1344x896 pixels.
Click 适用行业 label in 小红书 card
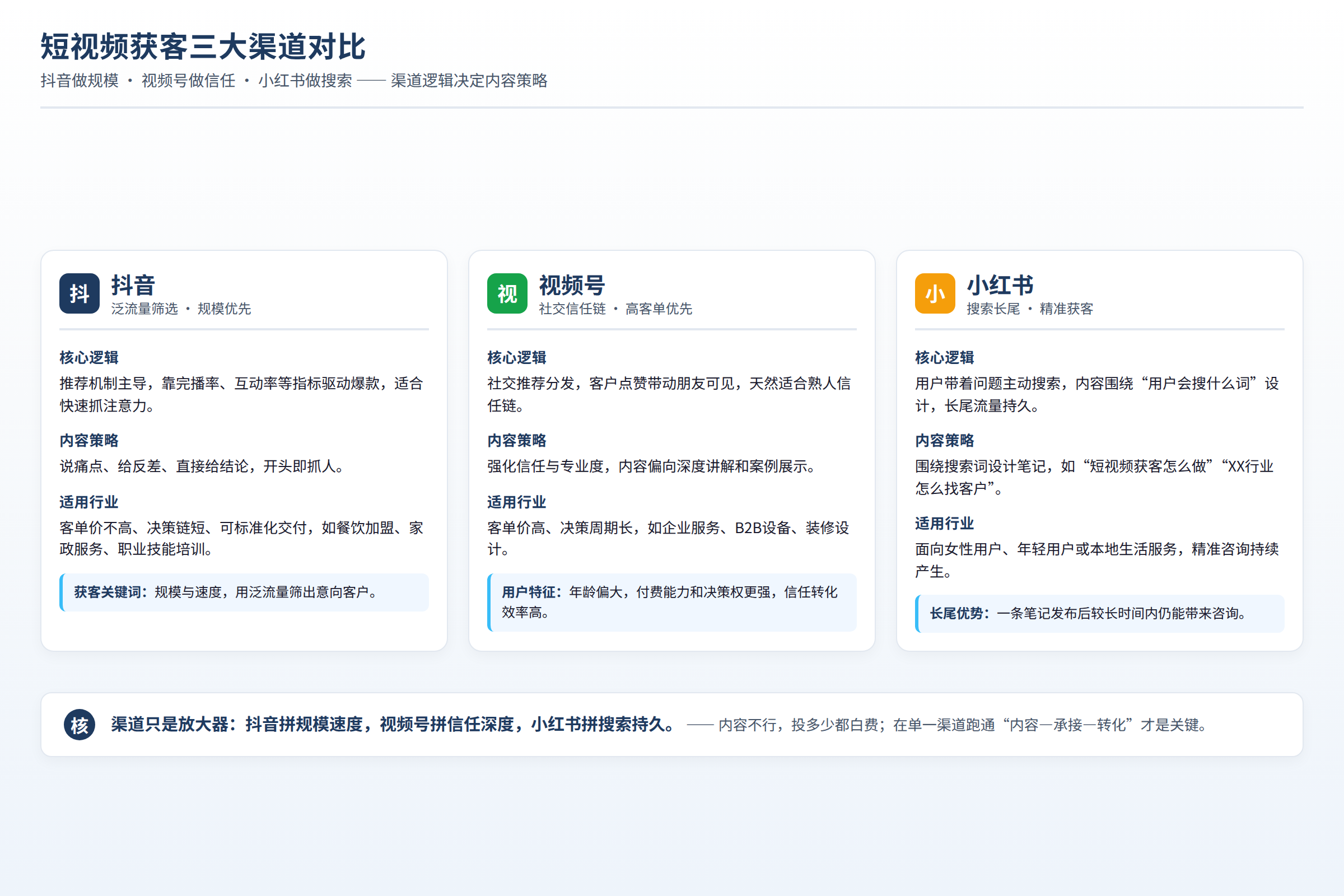pos(945,524)
